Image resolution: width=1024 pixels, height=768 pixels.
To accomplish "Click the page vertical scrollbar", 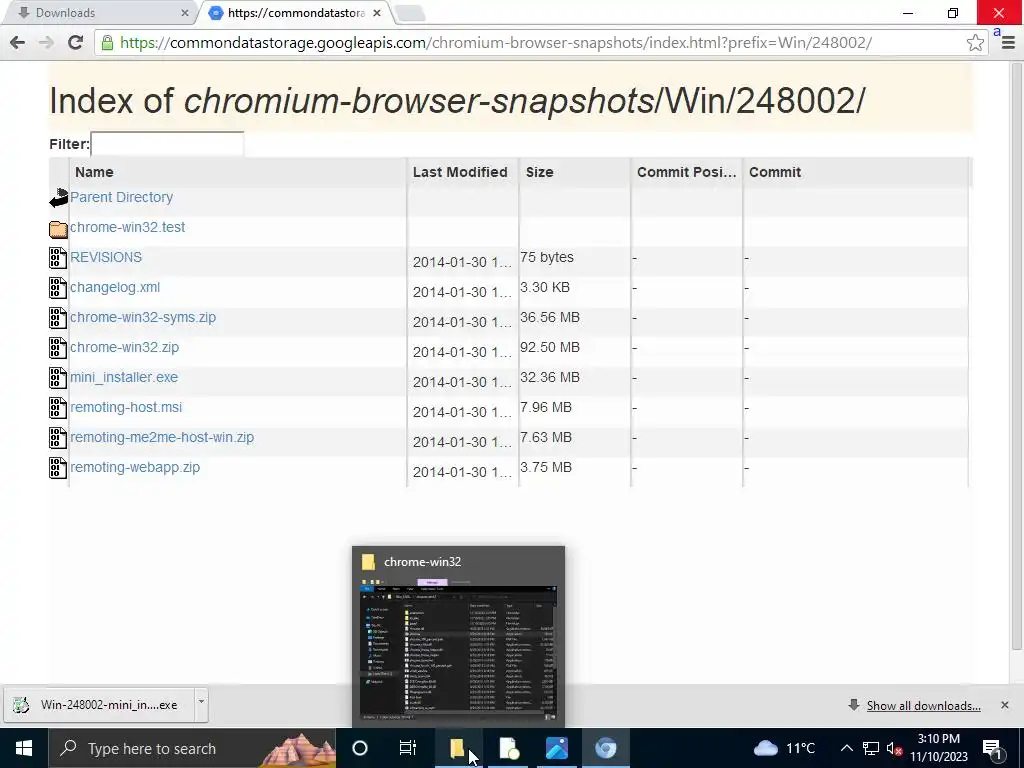I will 1017,356.
